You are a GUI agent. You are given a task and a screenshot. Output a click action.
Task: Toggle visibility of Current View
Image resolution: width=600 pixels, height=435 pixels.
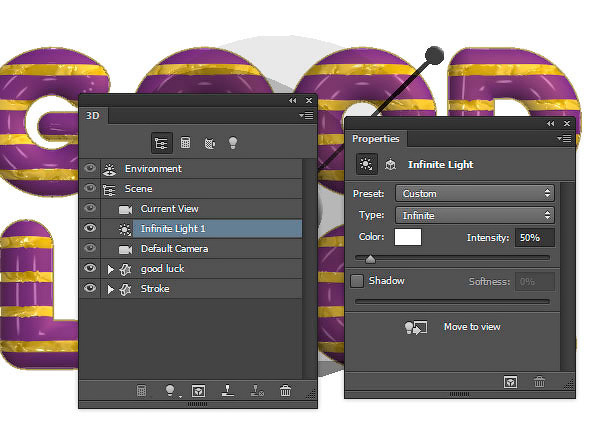click(90, 208)
